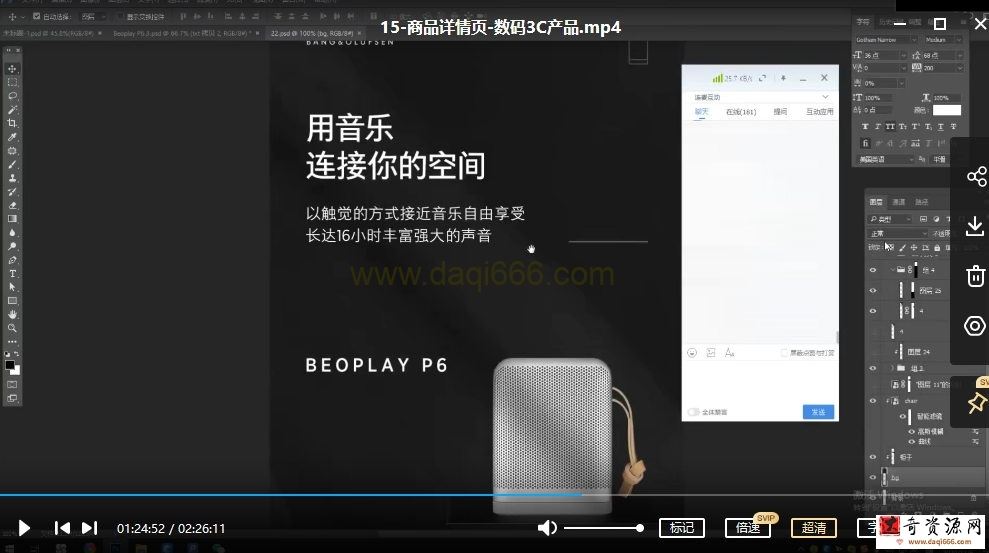Select the Brush tool
The image size is (989, 553).
pyautogui.click(x=12, y=164)
